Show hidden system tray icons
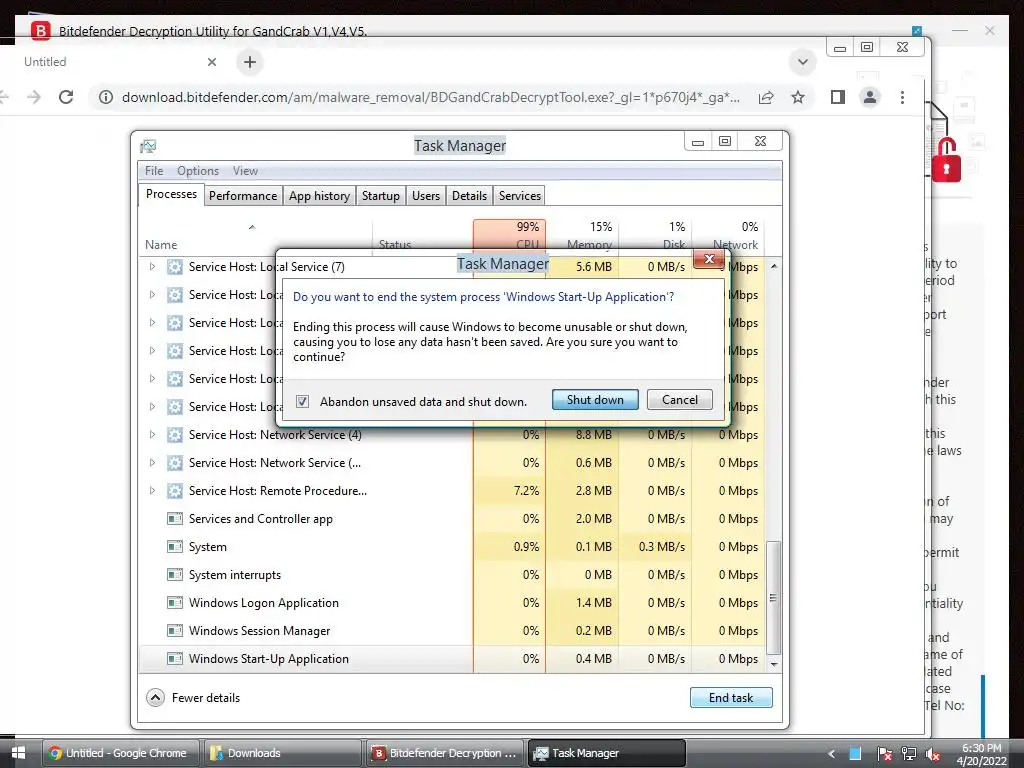 pyautogui.click(x=831, y=754)
